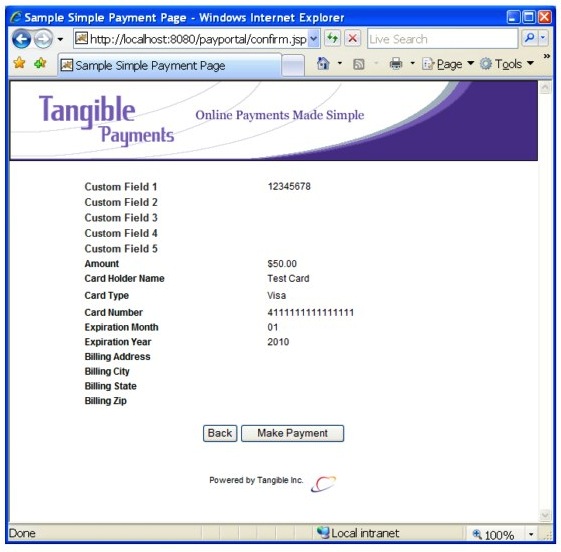Click inside the Live Search box
The width and height of the screenshot is (561, 552).
coord(442,39)
